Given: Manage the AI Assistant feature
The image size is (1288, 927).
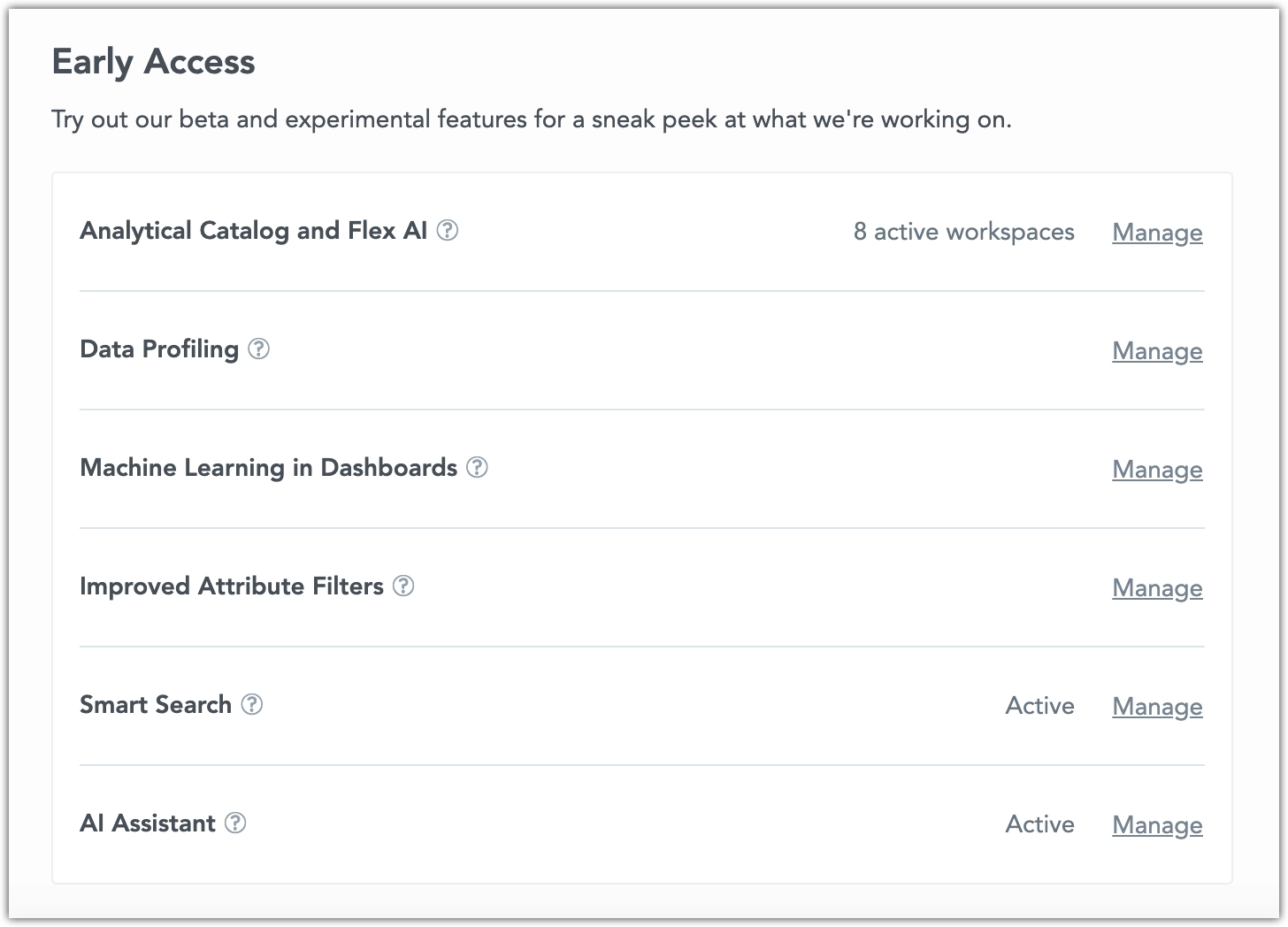Looking at the screenshot, I should click(x=1156, y=824).
